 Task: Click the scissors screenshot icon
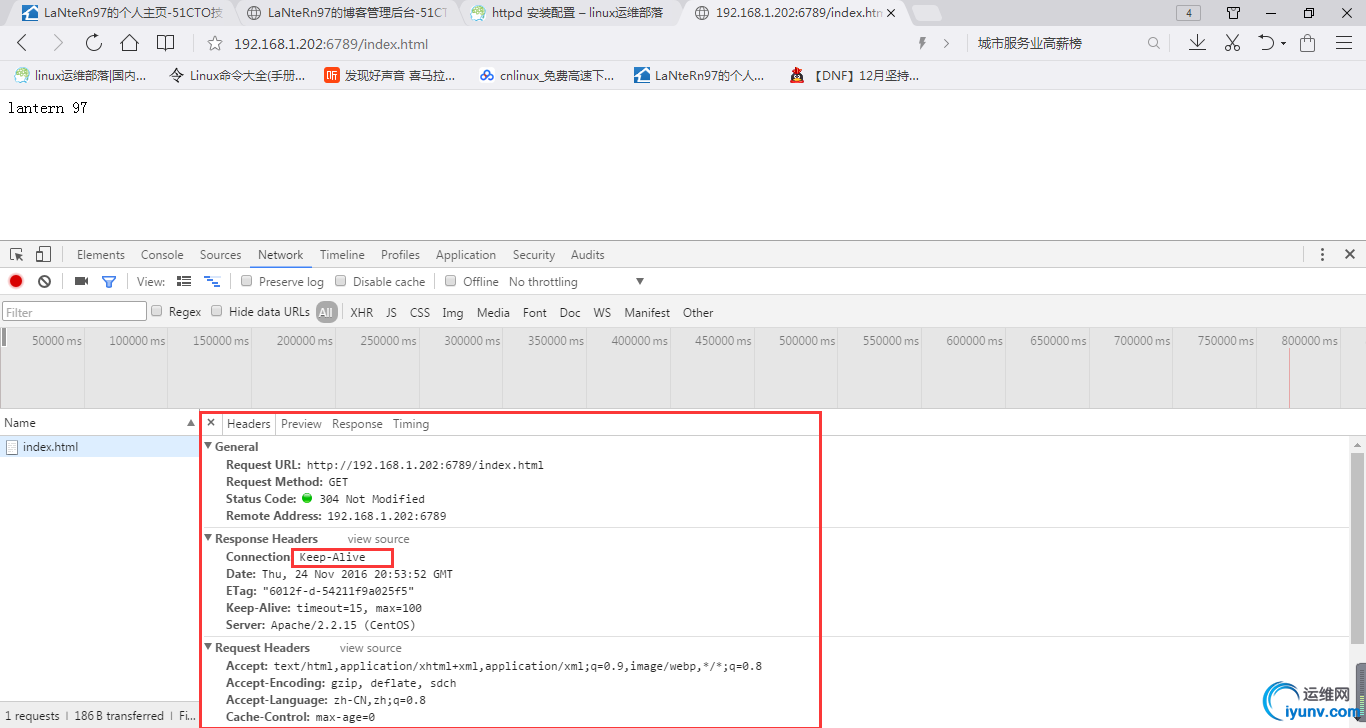click(1232, 43)
